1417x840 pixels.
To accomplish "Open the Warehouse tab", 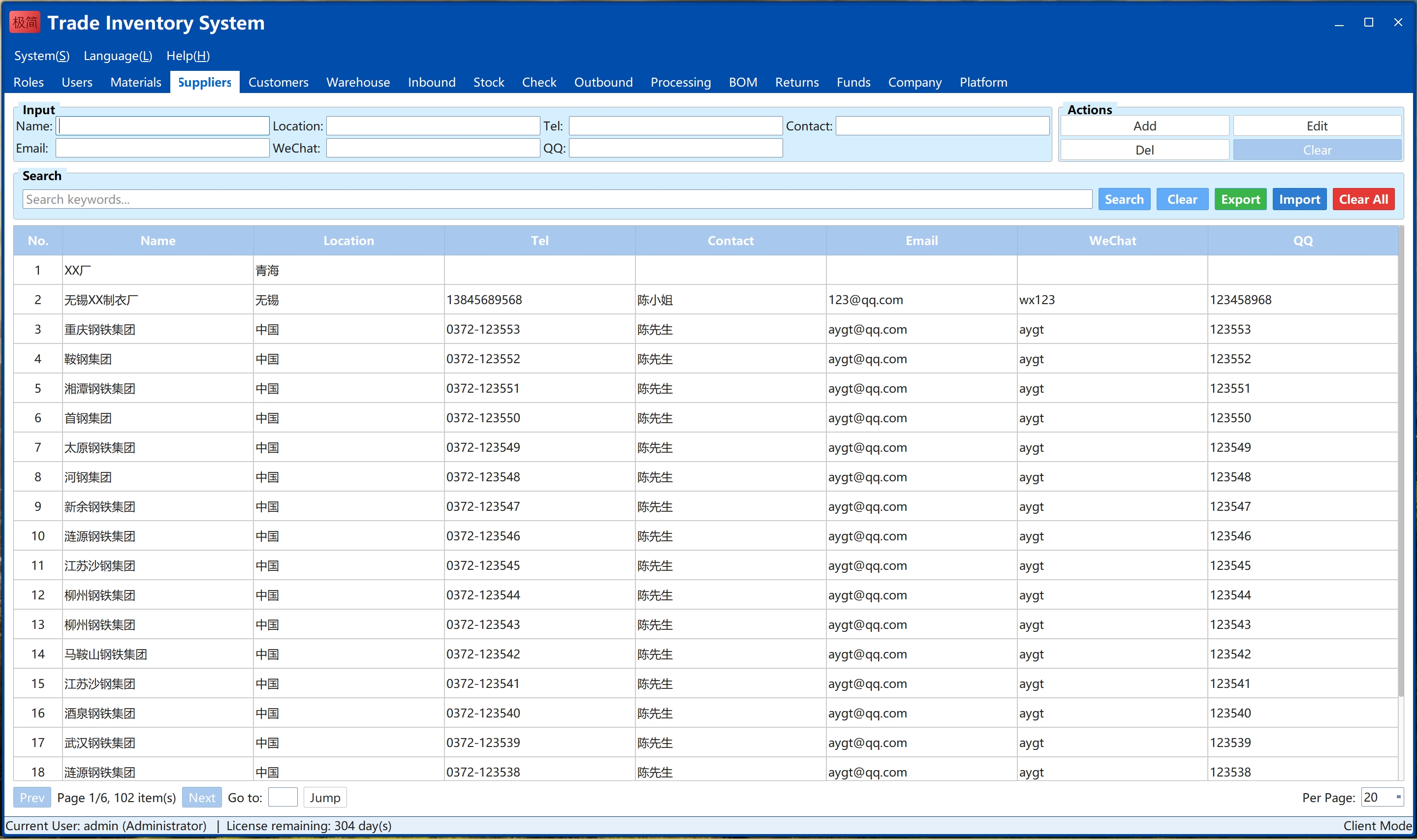I will pyautogui.click(x=358, y=82).
